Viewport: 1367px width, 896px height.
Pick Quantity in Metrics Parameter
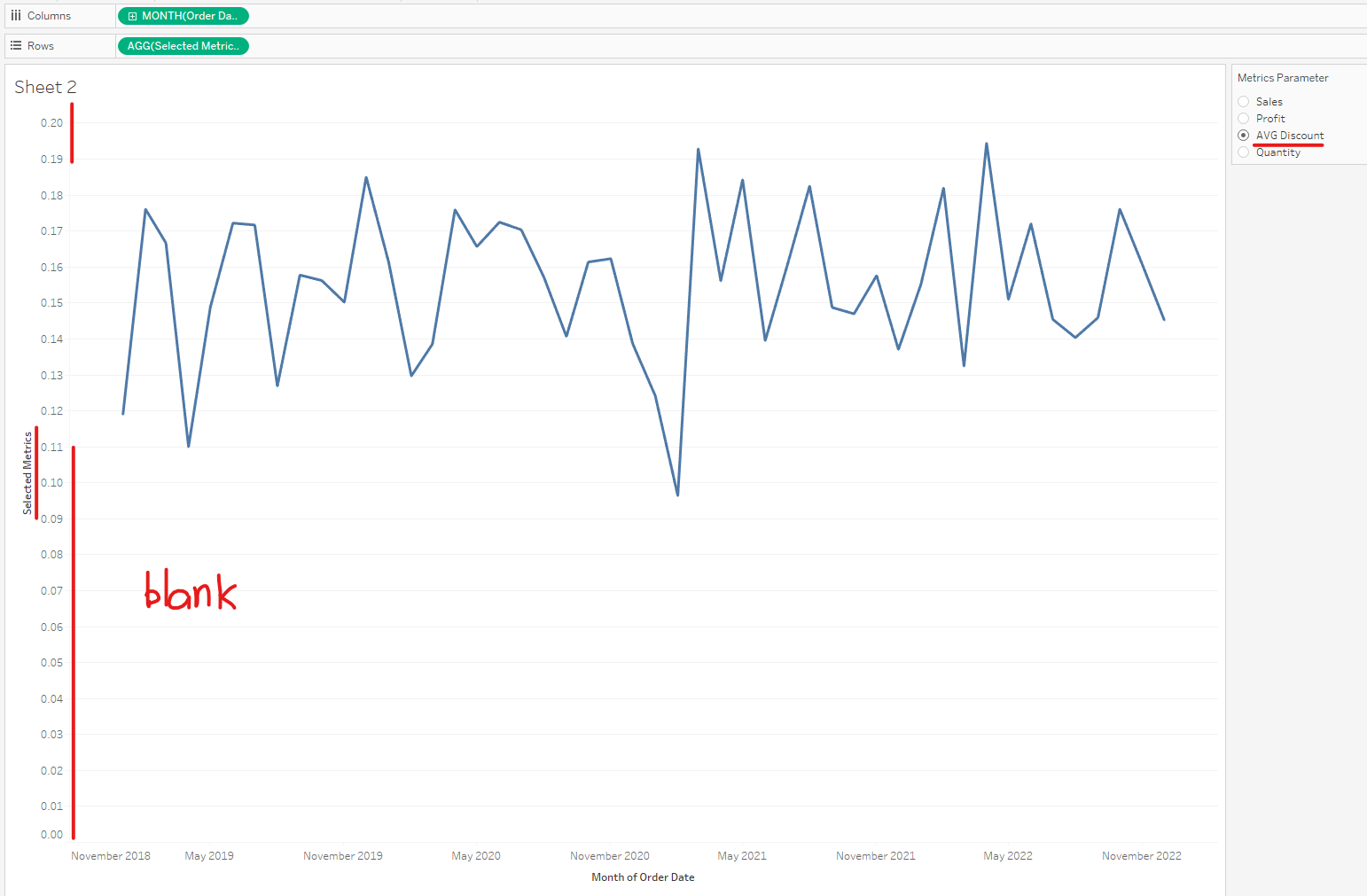[1244, 152]
